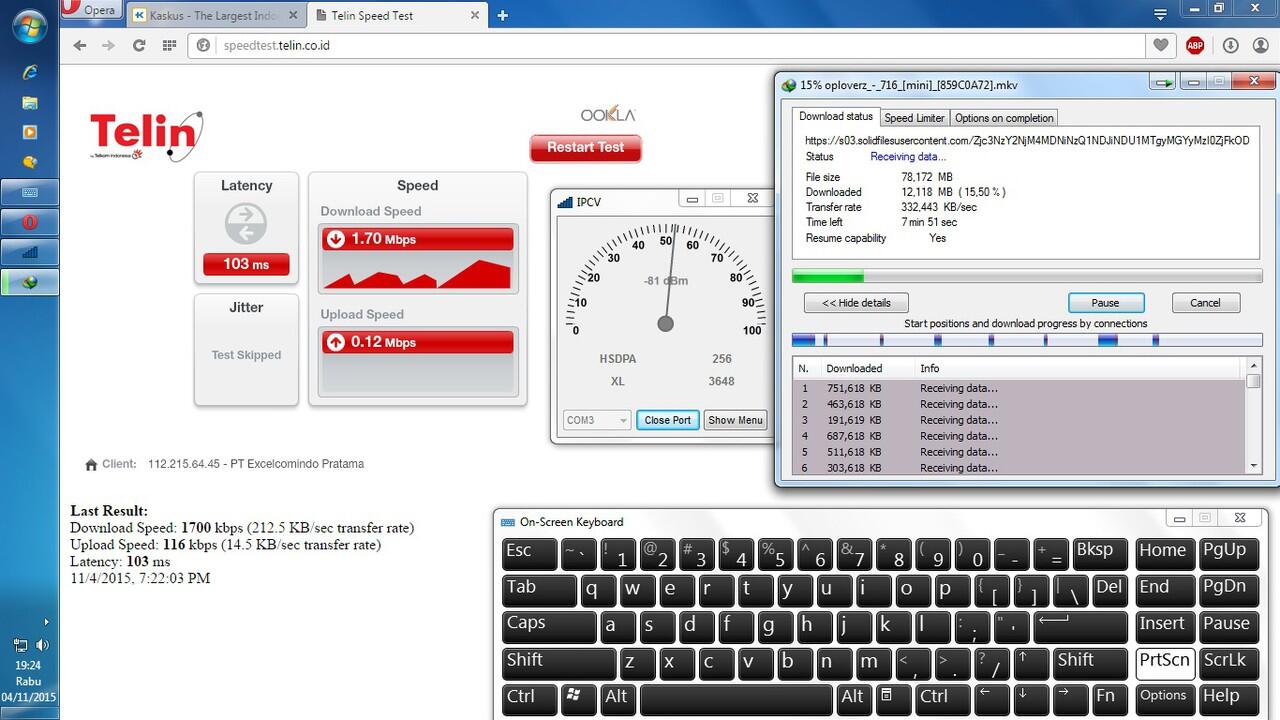This screenshot has height=720, width=1280.
Task: Switch to Opera taskbar item
Action: point(30,222)
